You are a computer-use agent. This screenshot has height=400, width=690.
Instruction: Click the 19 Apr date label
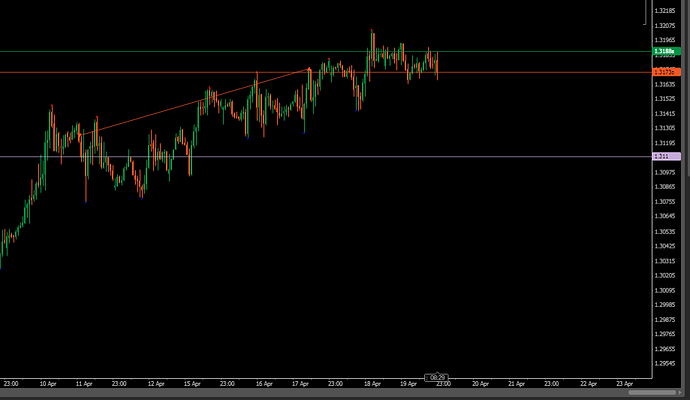click(408, 384)
